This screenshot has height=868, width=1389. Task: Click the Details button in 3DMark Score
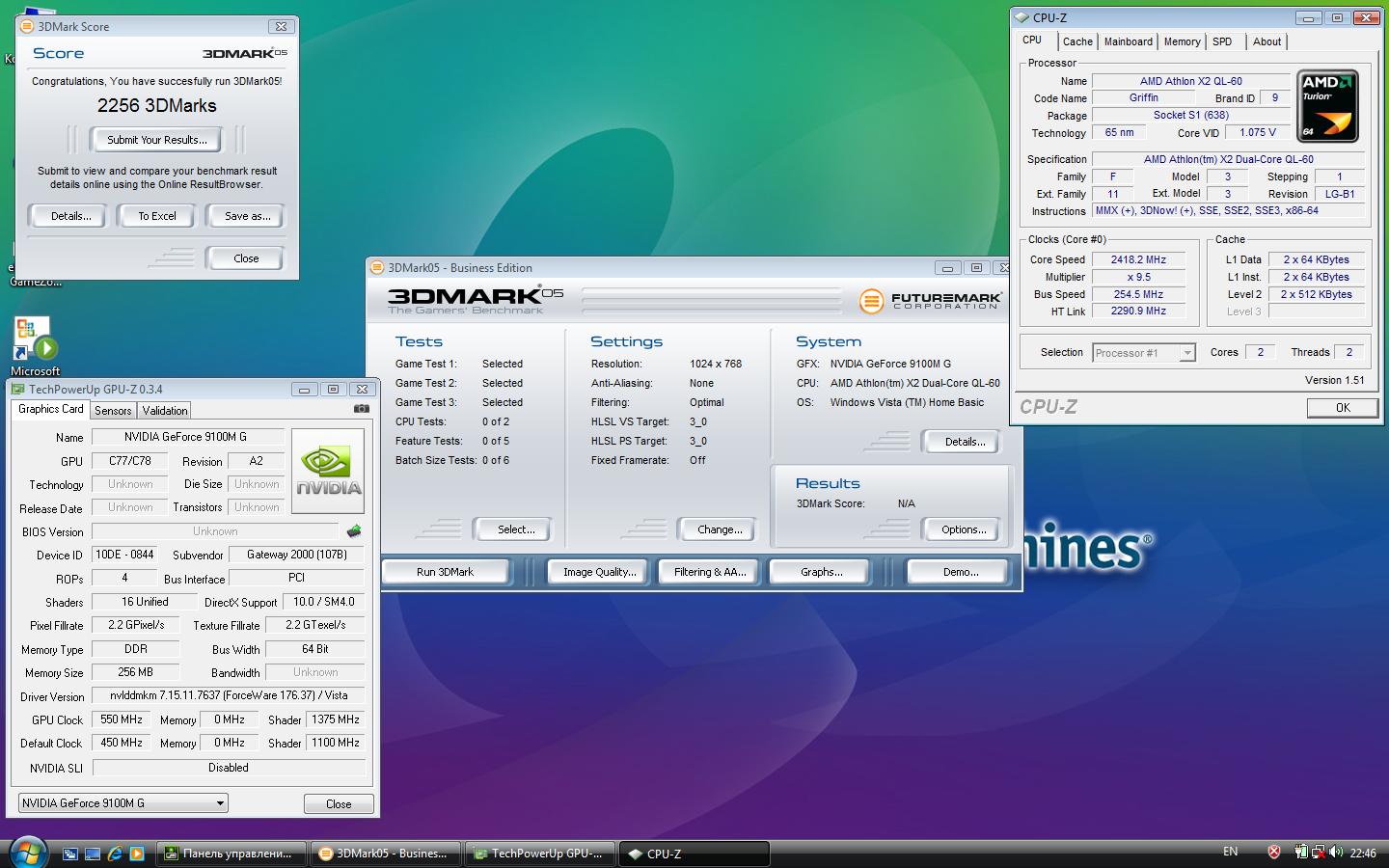click(70, 216)
